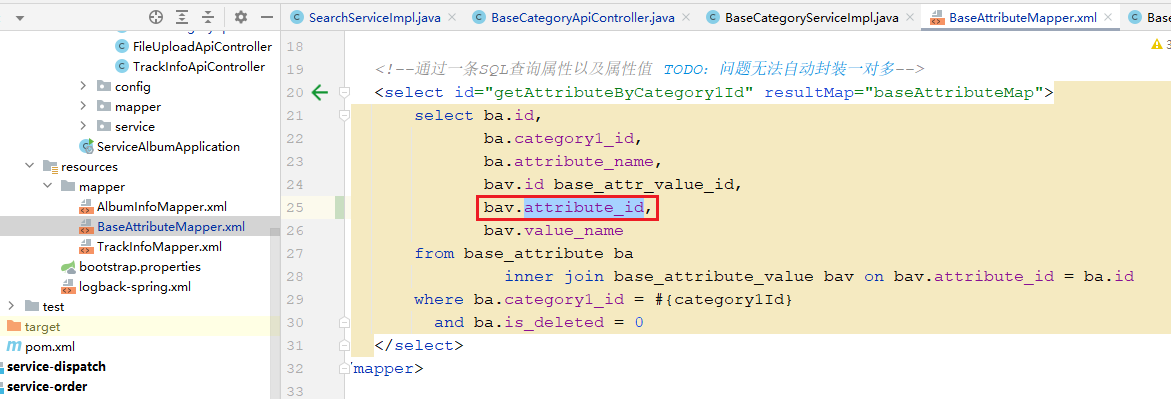Screen dimensions: 1171x399
Task: Click the Collapse All icon in project toolbar
Action: 208,16
